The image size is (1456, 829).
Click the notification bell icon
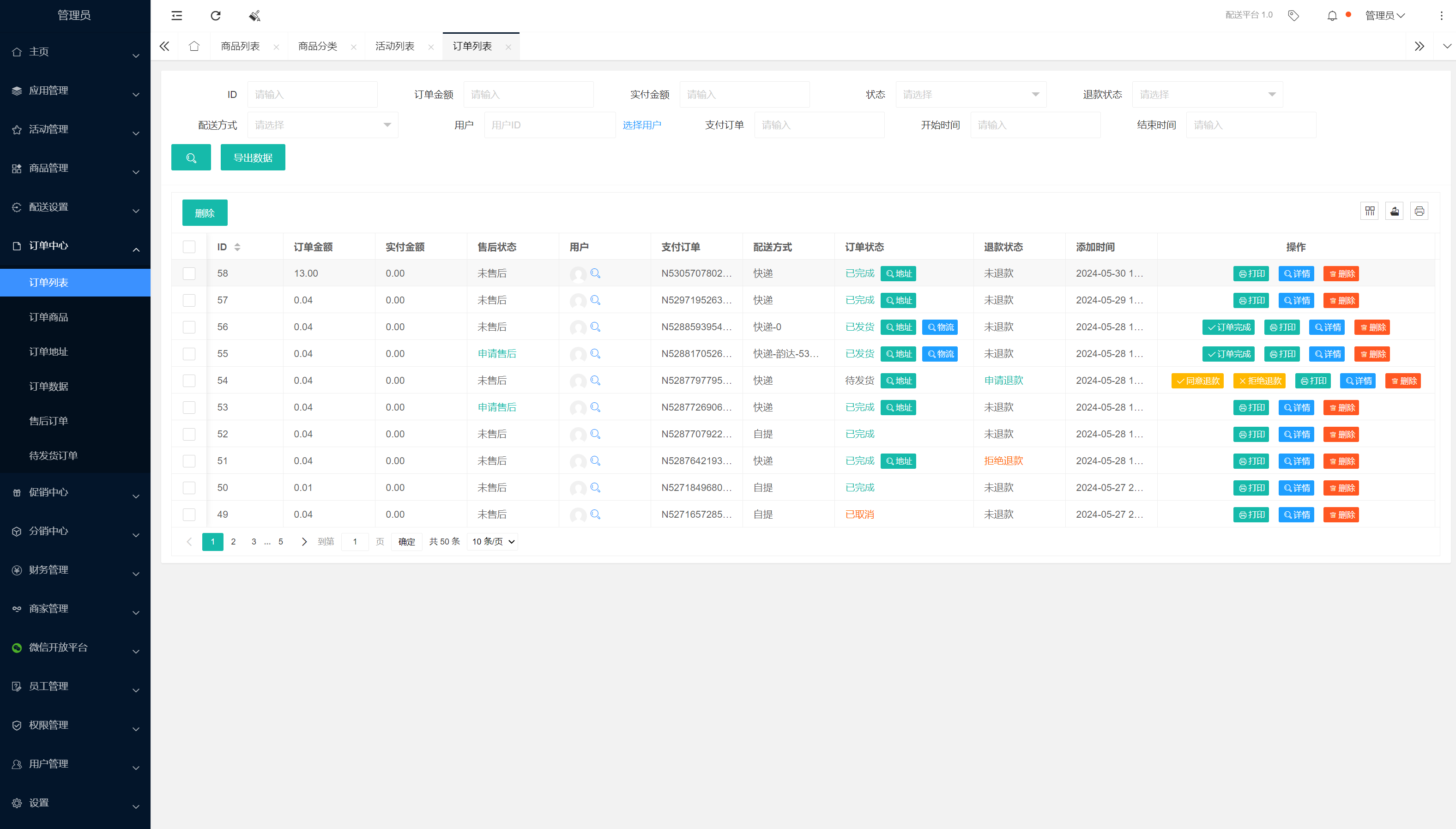click(1332, 15)
